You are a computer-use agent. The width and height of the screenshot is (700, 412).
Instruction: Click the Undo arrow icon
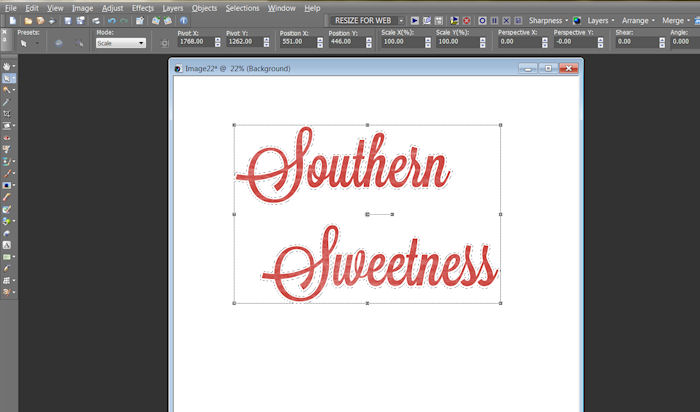(x=112, y=20)
